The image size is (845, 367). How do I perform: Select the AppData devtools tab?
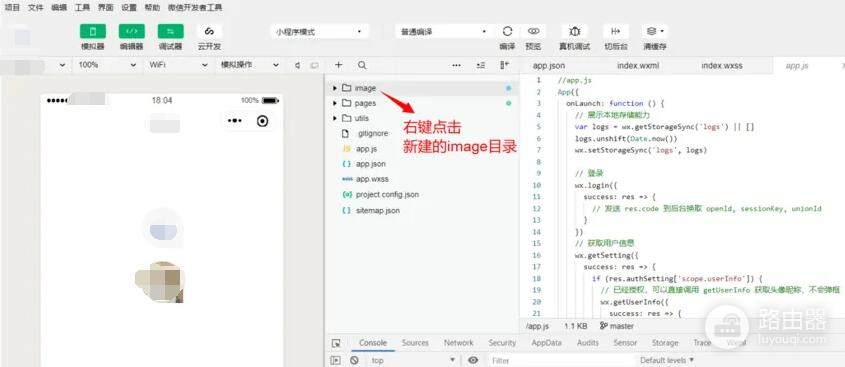(546, 343)
